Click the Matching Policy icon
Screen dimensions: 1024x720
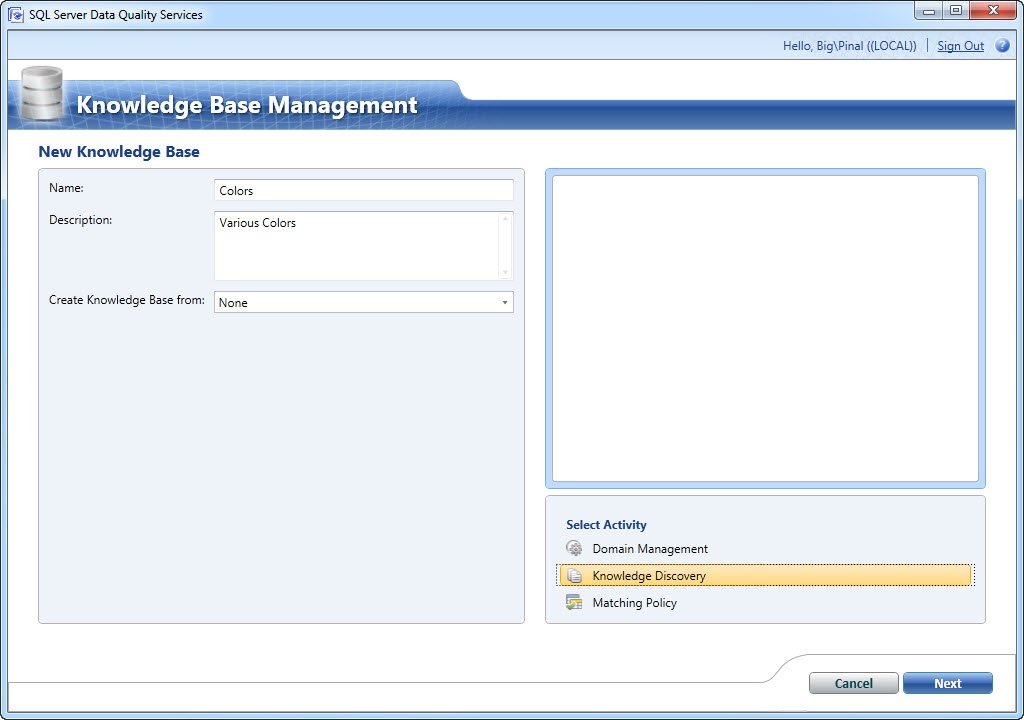tap(574, 602)
